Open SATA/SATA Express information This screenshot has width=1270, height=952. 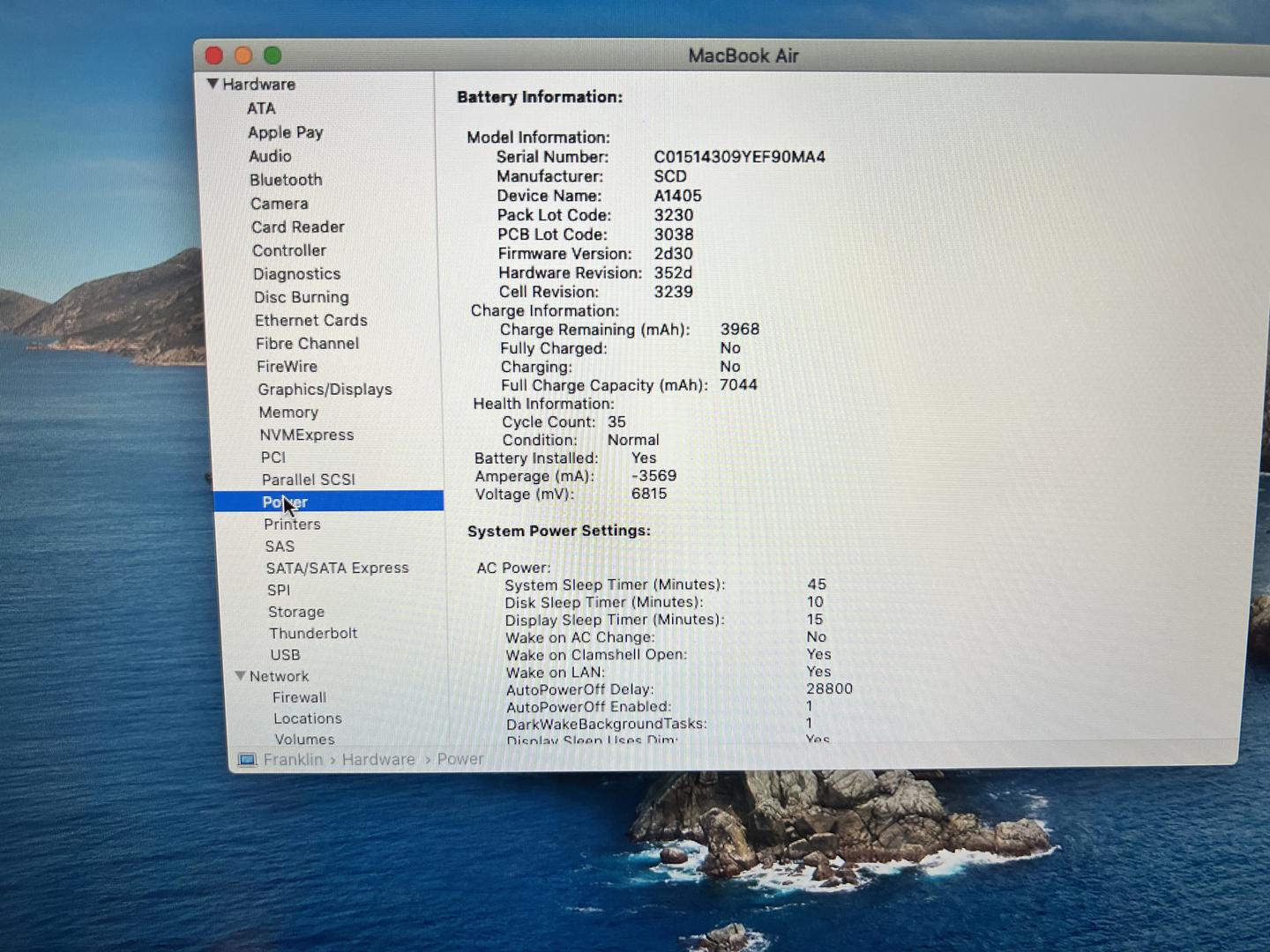click(x=338, y=569)
